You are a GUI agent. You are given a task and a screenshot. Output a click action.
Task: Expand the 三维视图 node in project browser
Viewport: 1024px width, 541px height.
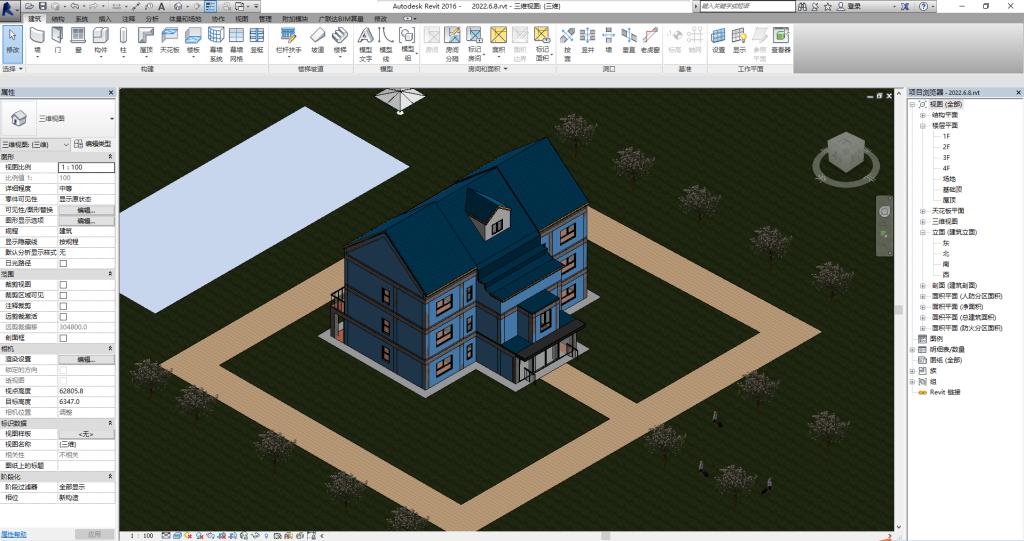[x=922, y=222]
